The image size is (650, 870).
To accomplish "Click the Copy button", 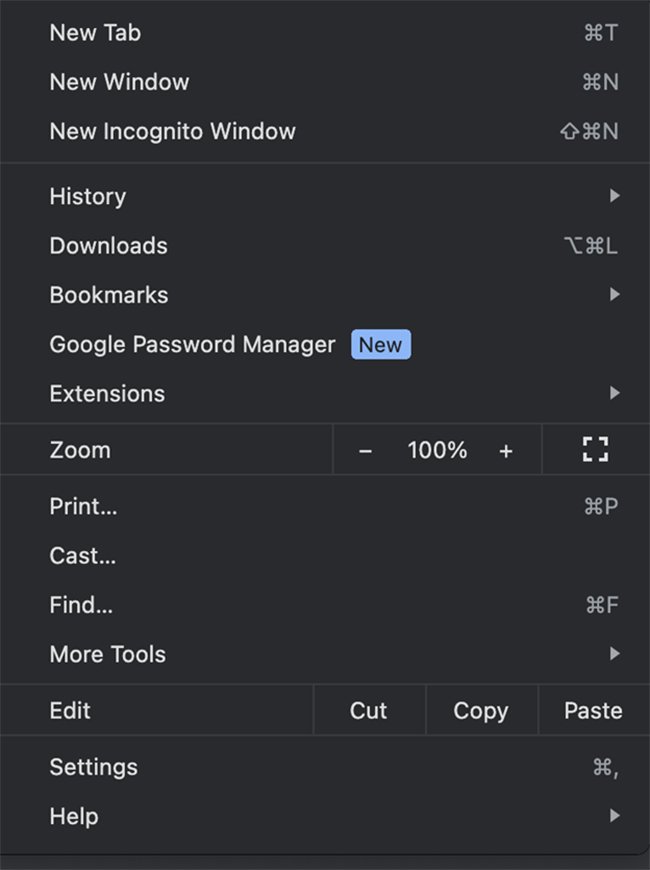I will pyautogui.click(x=481, y=711).
